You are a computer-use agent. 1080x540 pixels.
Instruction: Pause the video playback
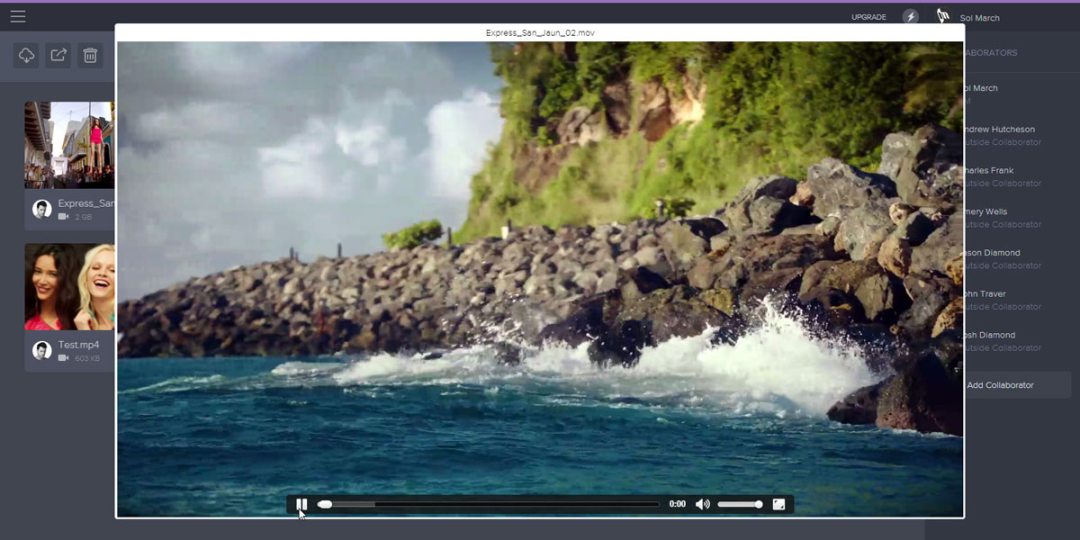[x=302, y=504]
